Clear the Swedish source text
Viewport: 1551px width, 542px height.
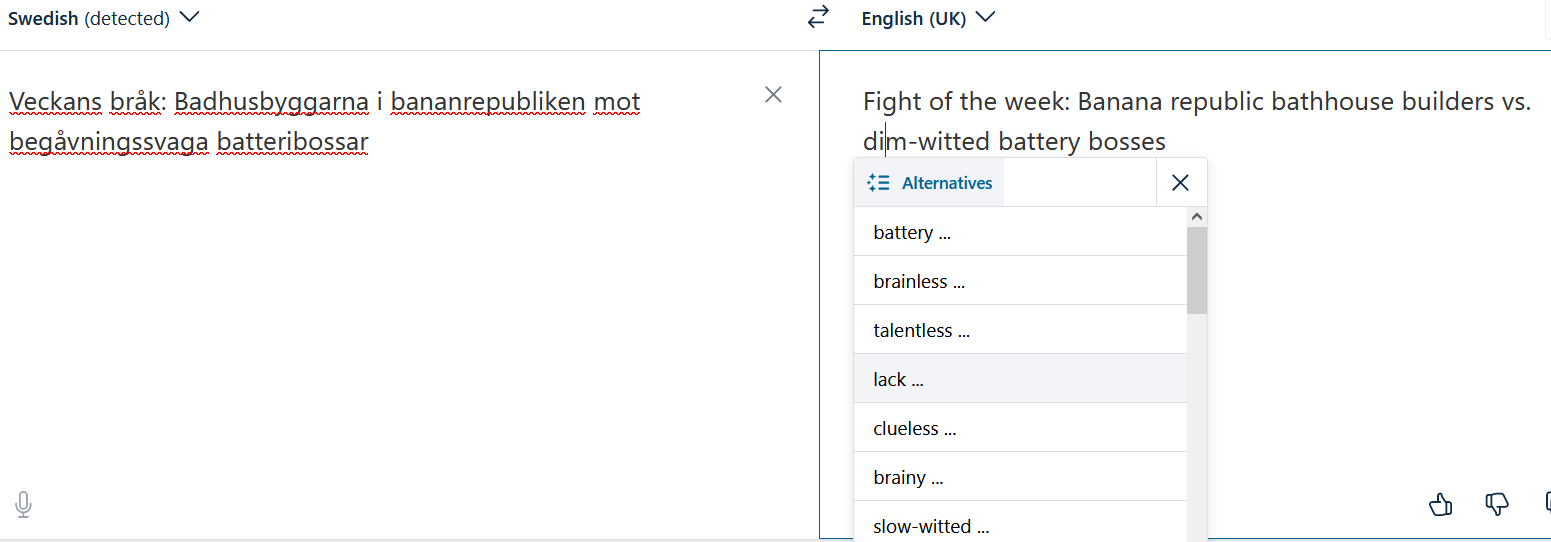(773, 95)
